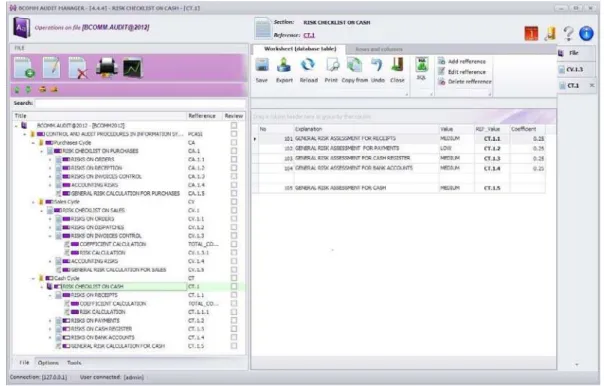Click the Copy from icon
This screenshot has height=386, width=604.
354,65
